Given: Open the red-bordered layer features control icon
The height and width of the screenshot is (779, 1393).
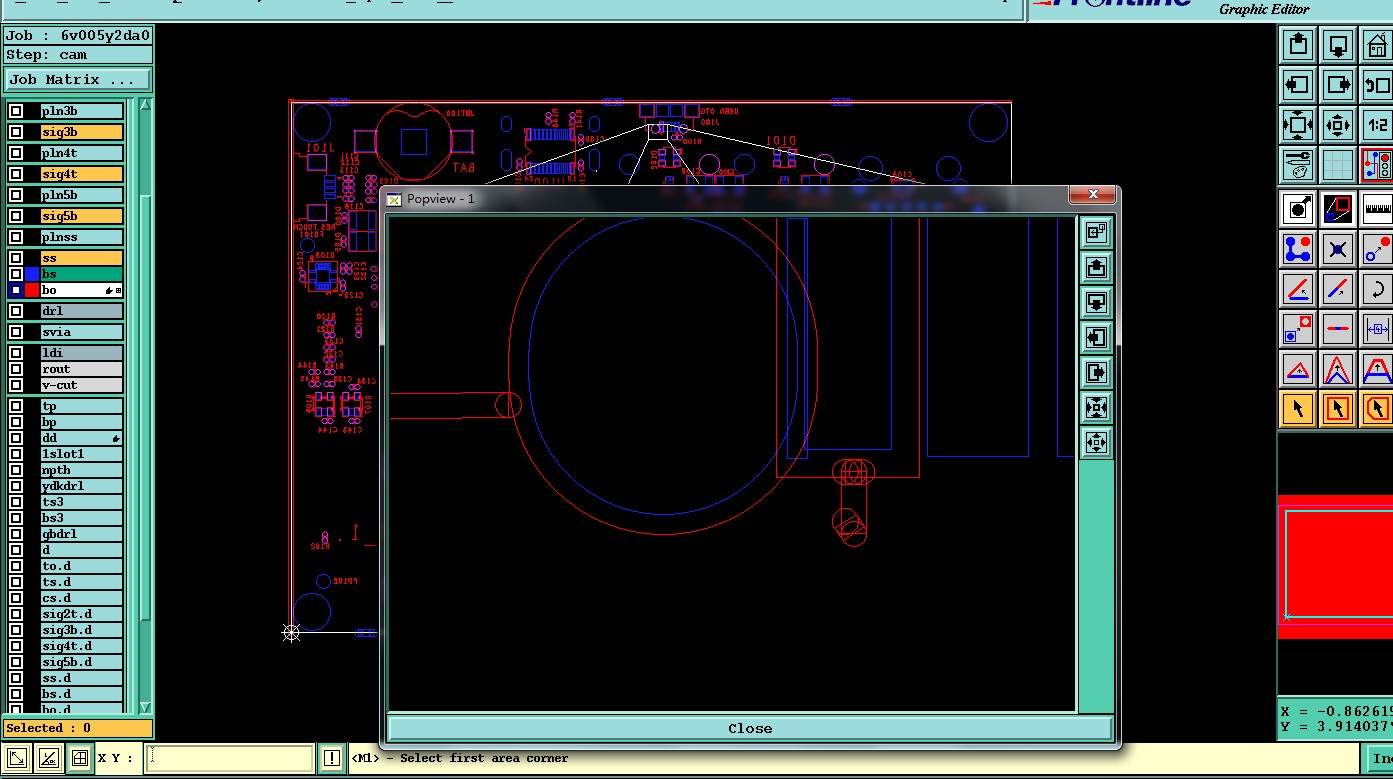Looking at the screenshot, I should point(1377,165).
